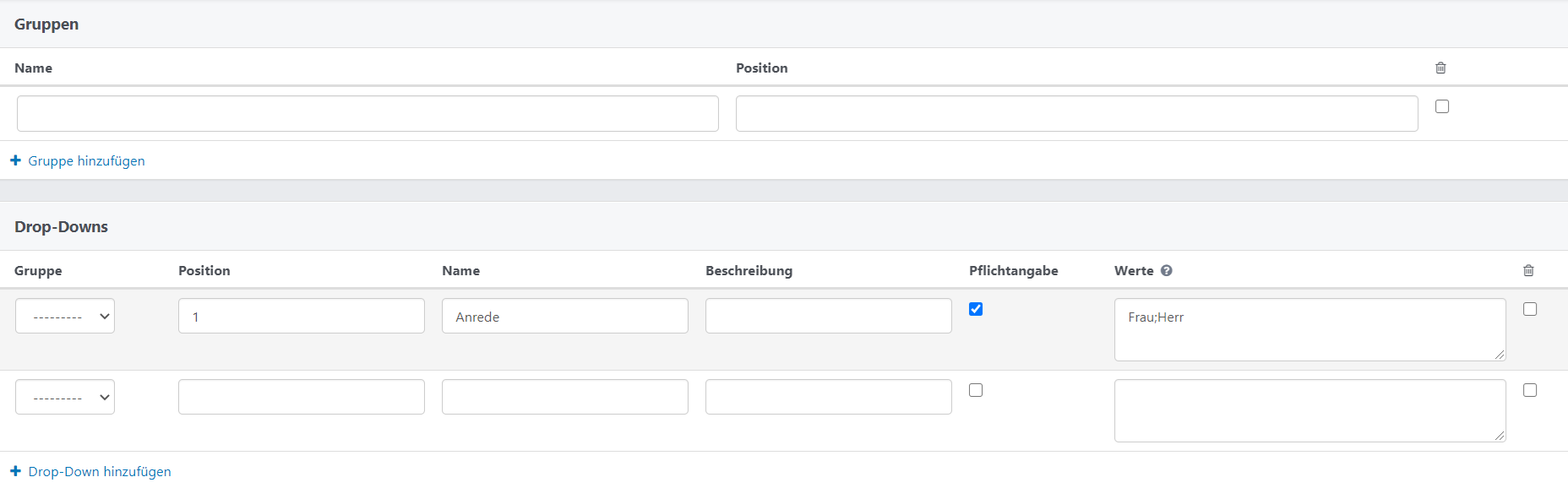Click the Gruppen section heading

click(46, 24)
